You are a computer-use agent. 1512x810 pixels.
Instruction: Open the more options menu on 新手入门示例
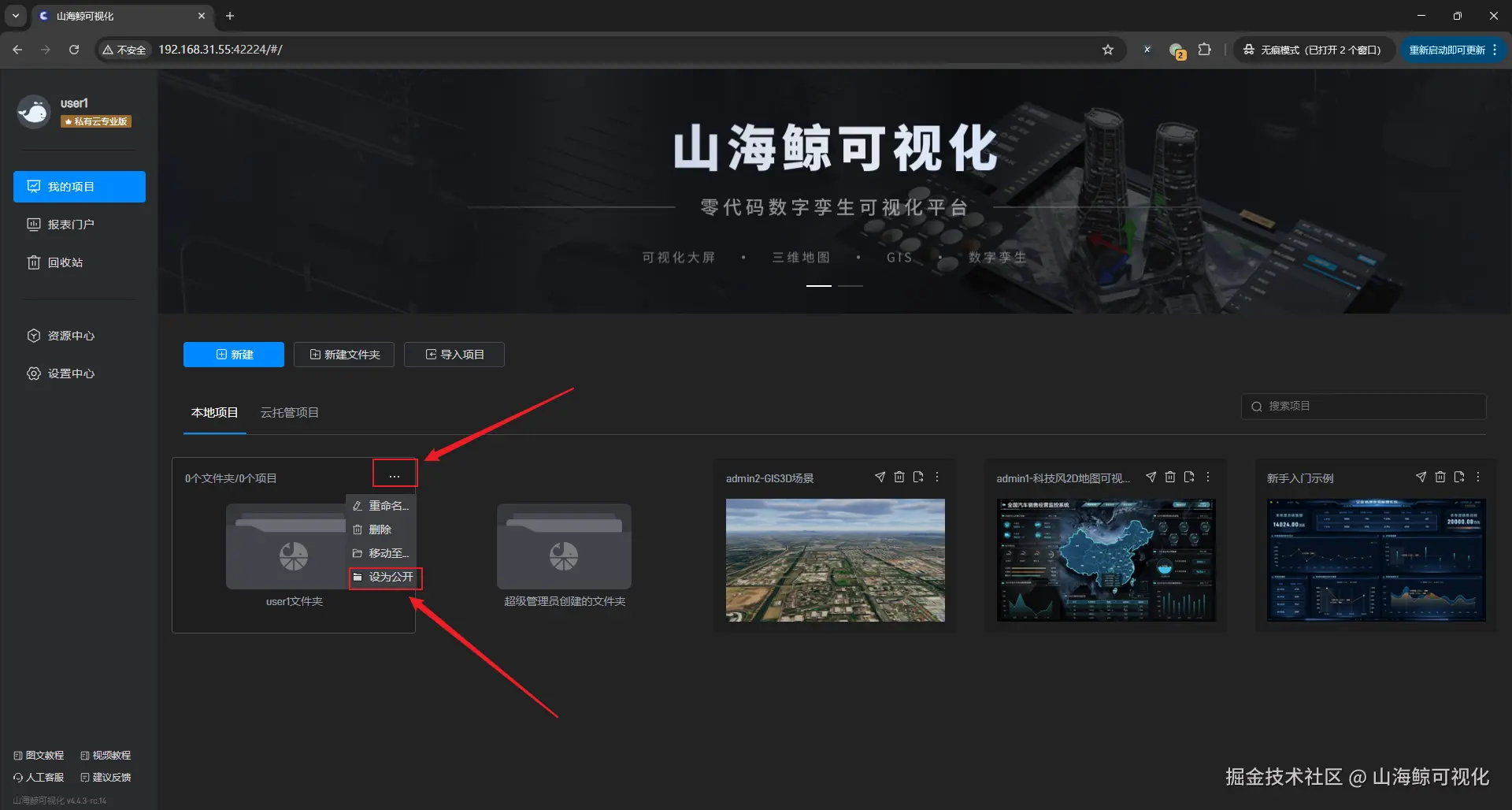(x=1478, y=477)
